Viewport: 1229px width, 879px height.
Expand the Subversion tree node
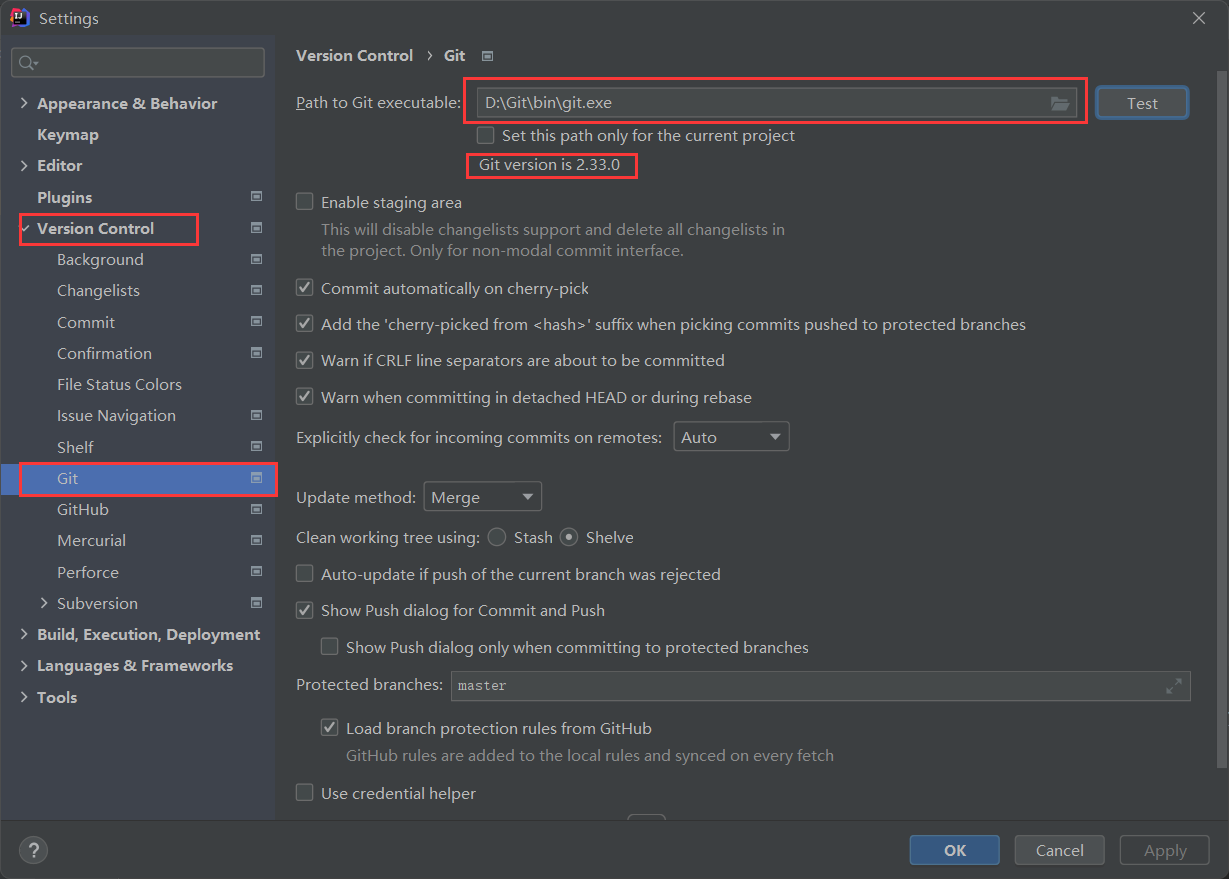pyautogui.click(x=44, y=603)
